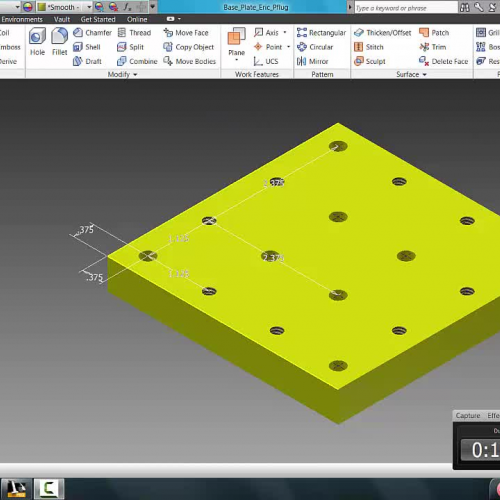
Task: Choose the Draft tool
Action: pyautogui.click(x=87, y=61)
